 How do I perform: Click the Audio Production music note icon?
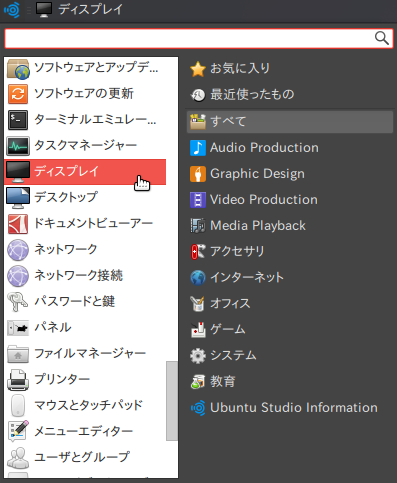click(198, 148)
